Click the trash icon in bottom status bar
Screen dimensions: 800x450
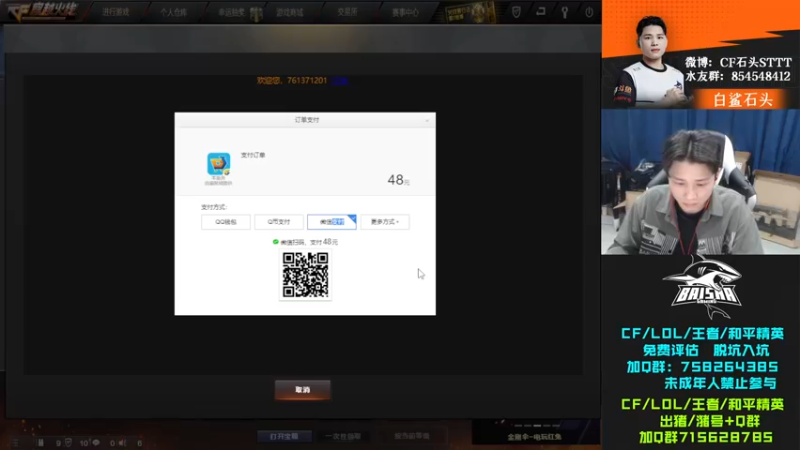40,443
